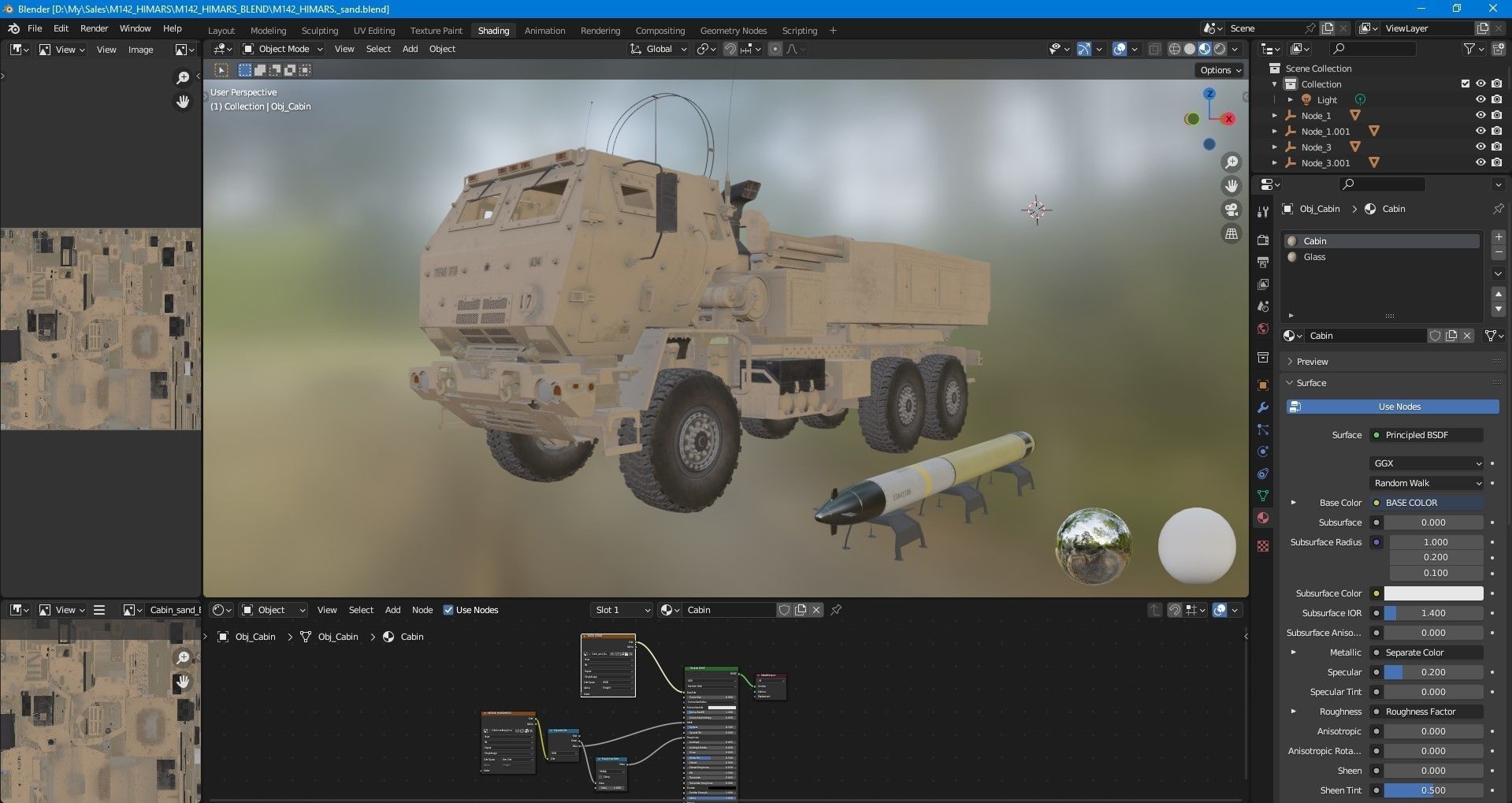Viewport: 1512px width, 803px height.
Task: Select the Glass material slot
Action: coord(1382,257)
